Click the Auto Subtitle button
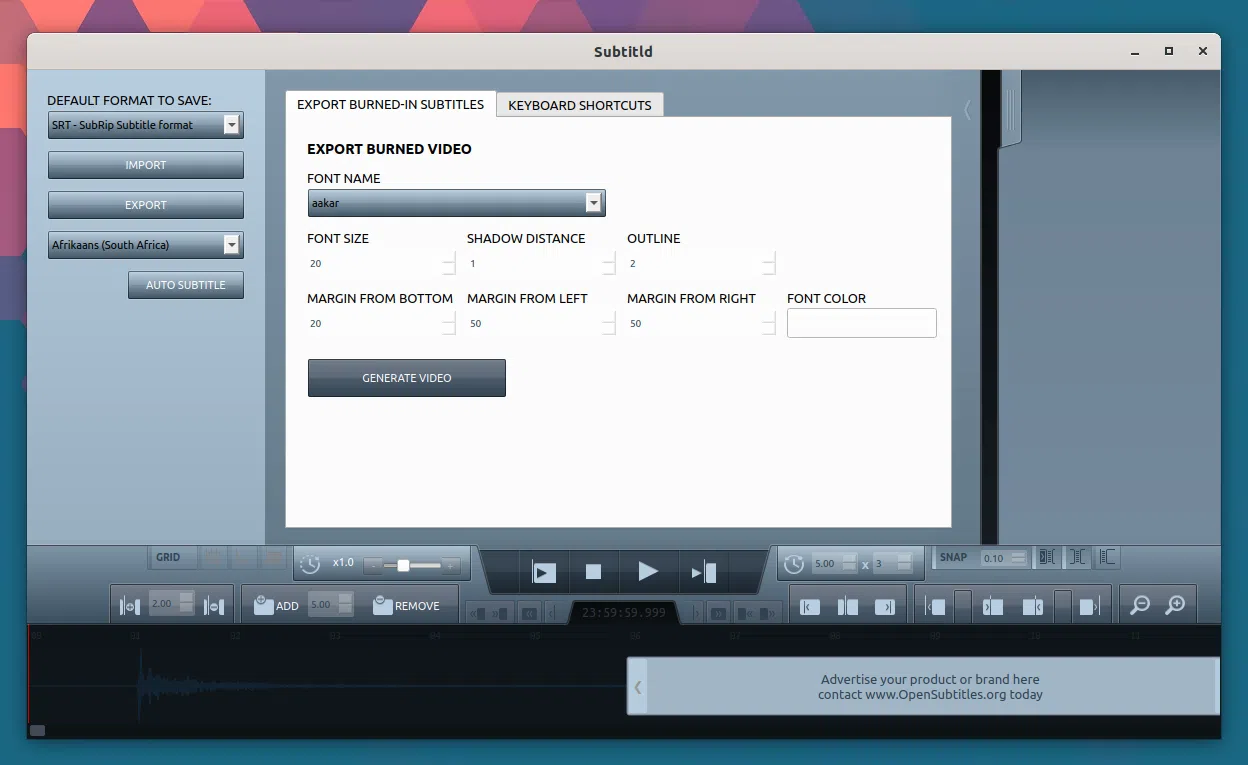 point(185,285)
